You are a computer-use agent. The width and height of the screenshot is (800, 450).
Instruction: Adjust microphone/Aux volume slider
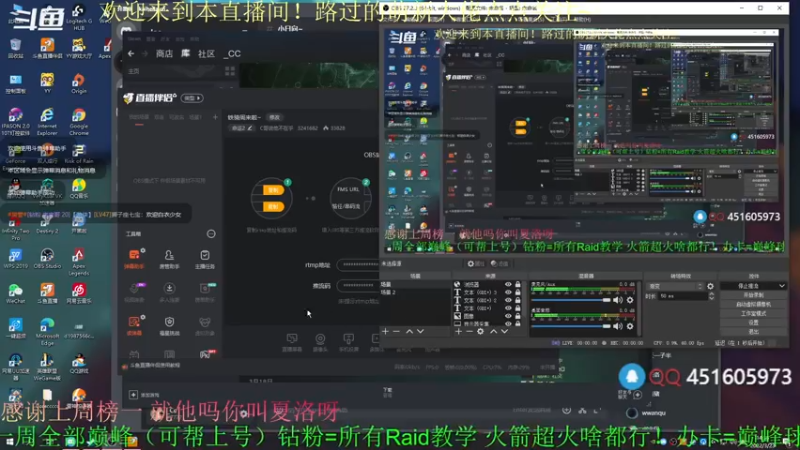(570, 300)
